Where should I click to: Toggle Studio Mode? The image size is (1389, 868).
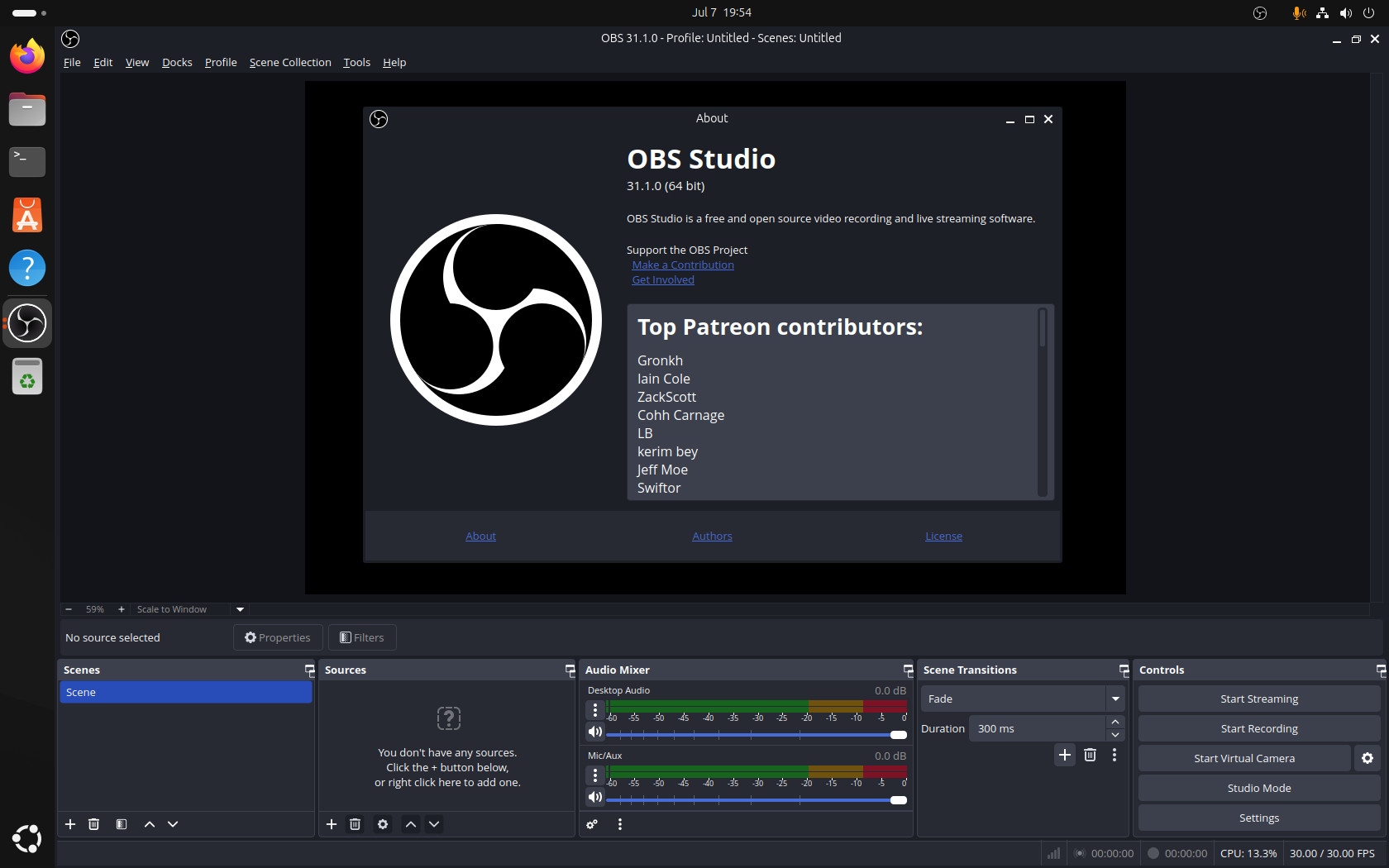1258,788
